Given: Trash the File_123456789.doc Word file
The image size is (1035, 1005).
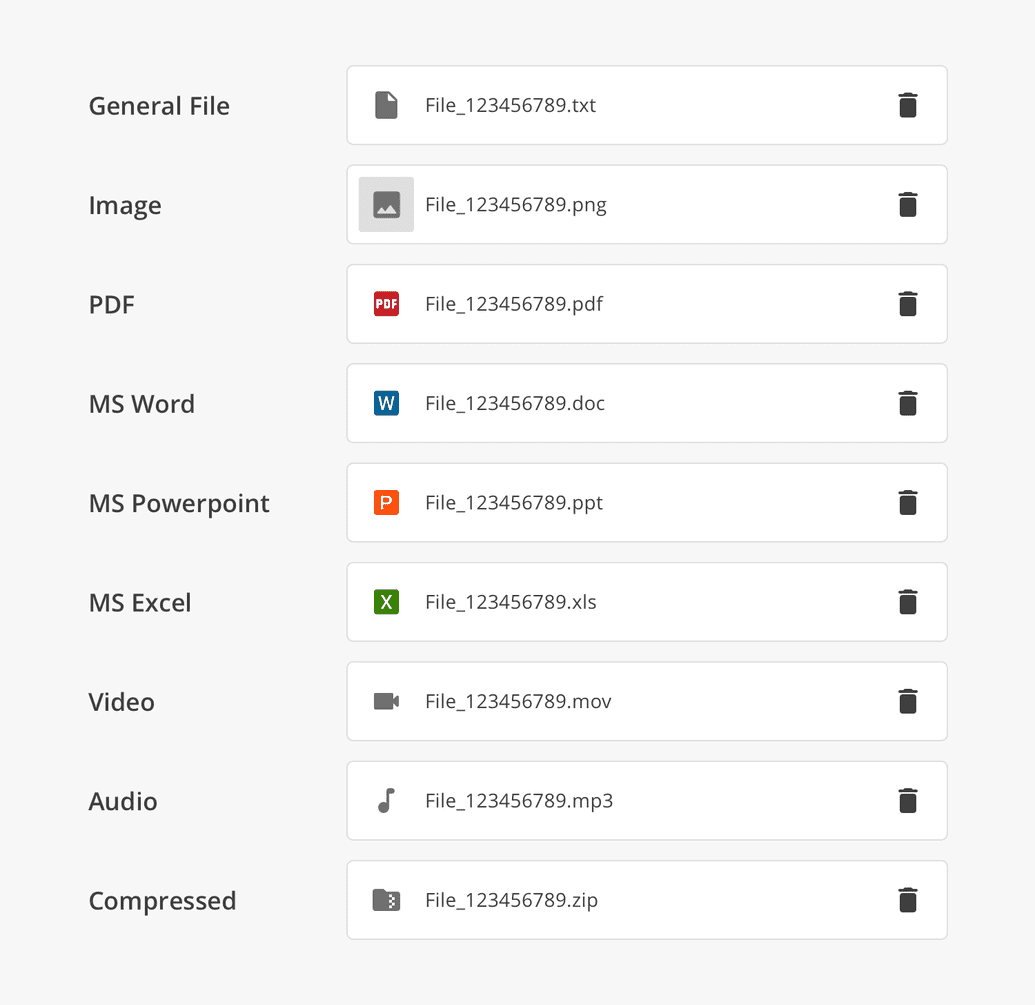Looking at the screenshot, I should tap(908, 403).
